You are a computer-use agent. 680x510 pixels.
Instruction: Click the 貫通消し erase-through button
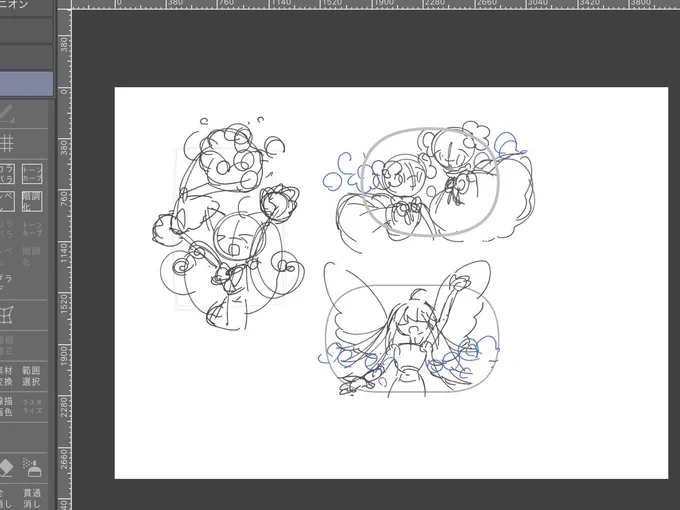coord(32,498)
